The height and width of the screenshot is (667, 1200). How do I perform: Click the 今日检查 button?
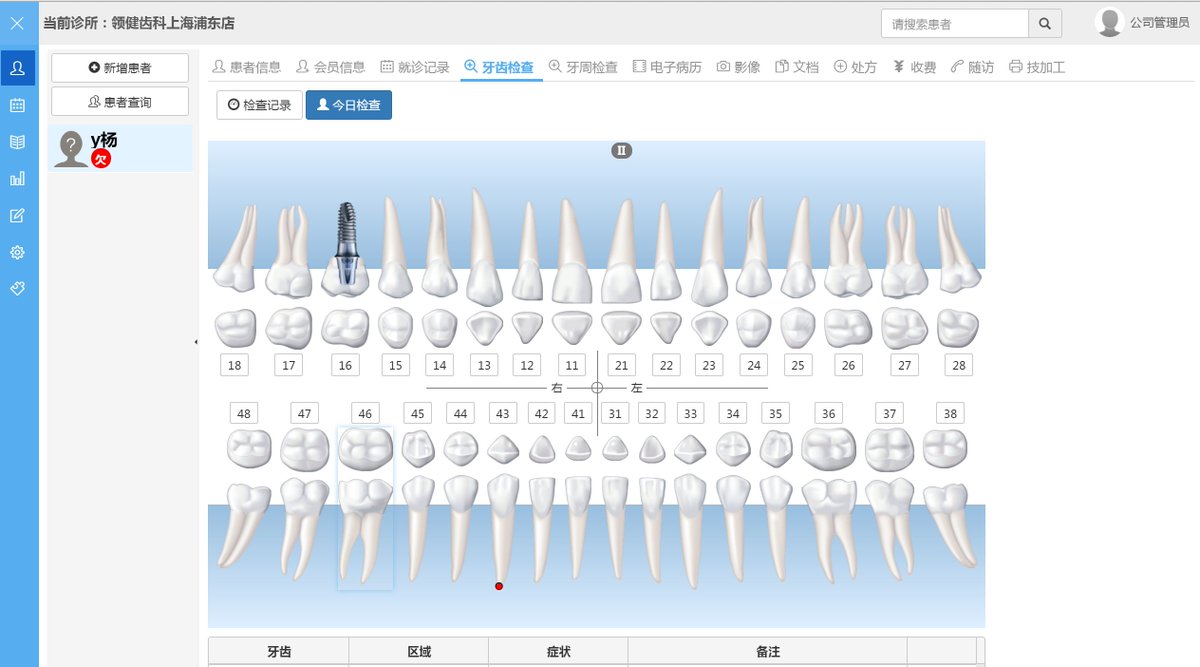pos(349,105)
